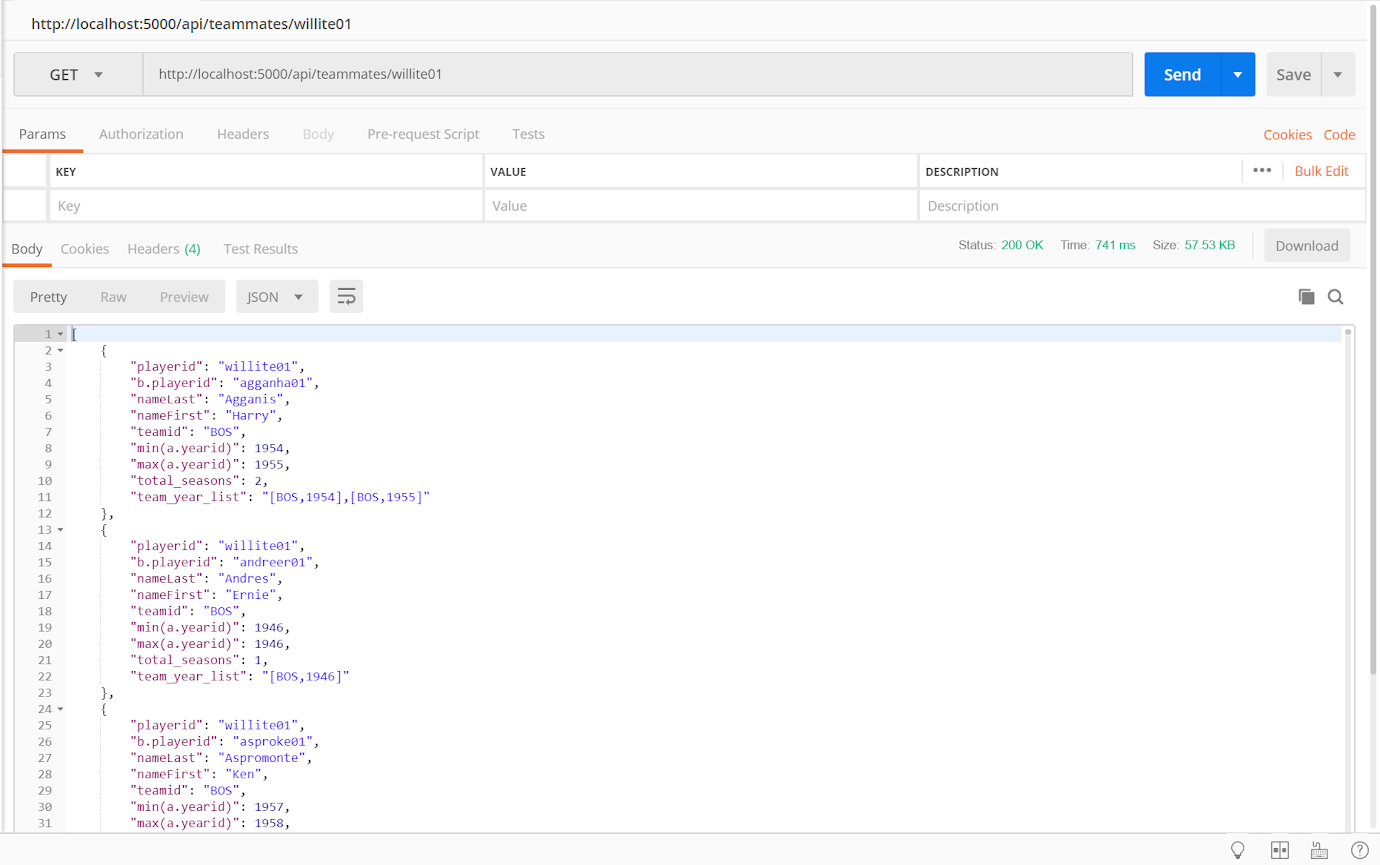This screenshot has height=865, width=1380.
Task: Click Bulk Edit link
Action: pyautogui.click(x=1322, y=171)
